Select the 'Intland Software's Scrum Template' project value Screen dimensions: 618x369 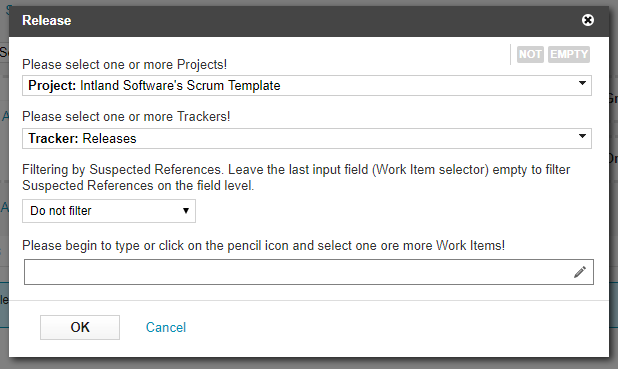tap(180, 86)
